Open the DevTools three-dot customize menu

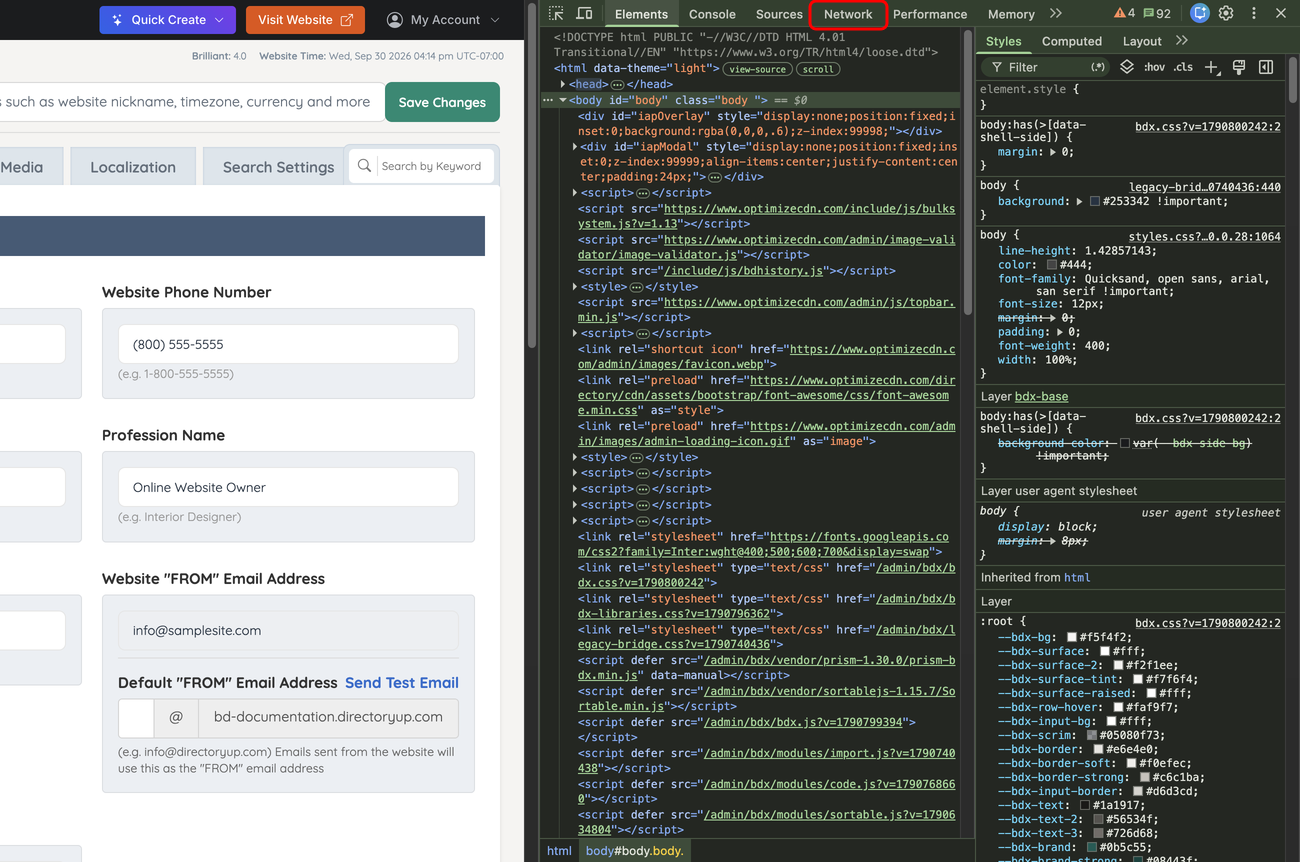1254,14
